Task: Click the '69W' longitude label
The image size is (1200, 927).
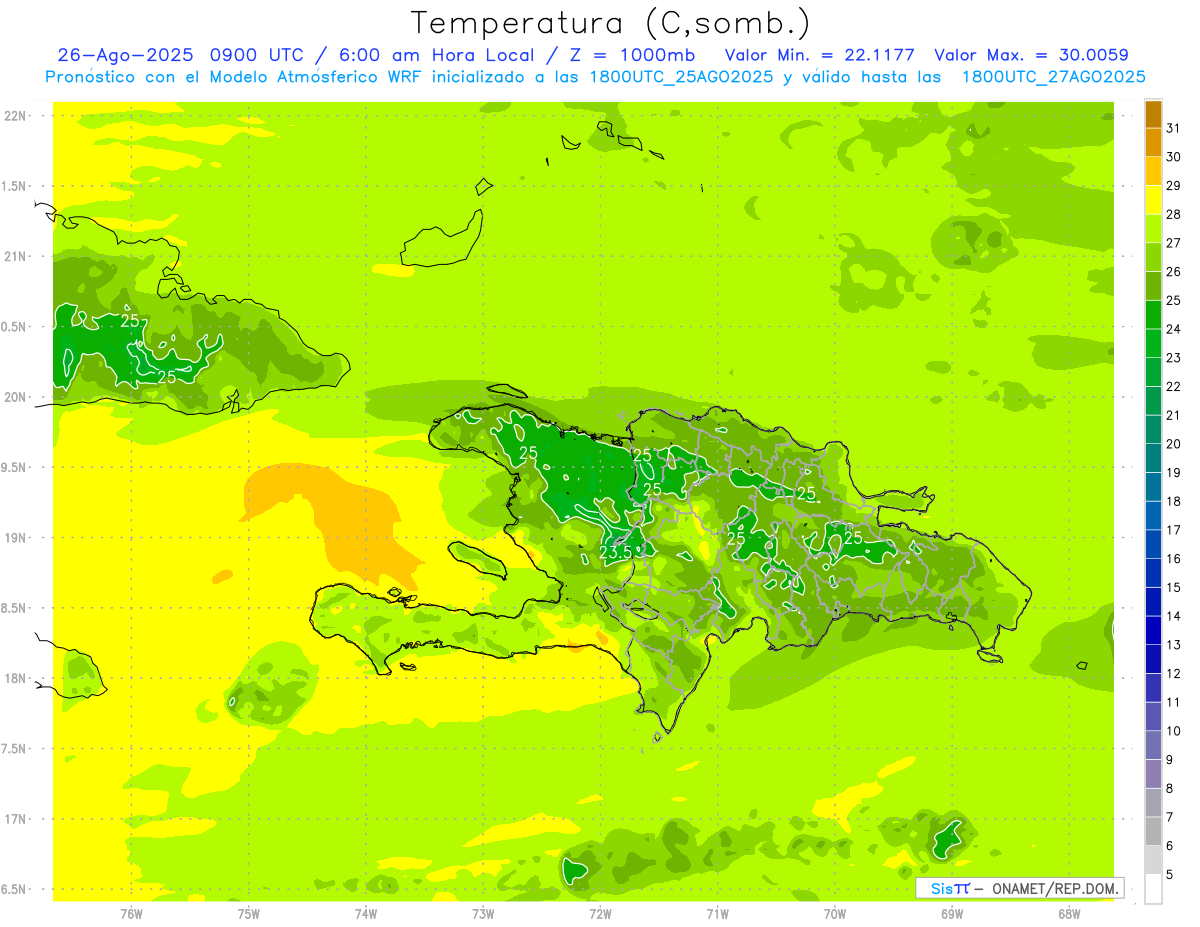Action: click(x=952, y=913)
